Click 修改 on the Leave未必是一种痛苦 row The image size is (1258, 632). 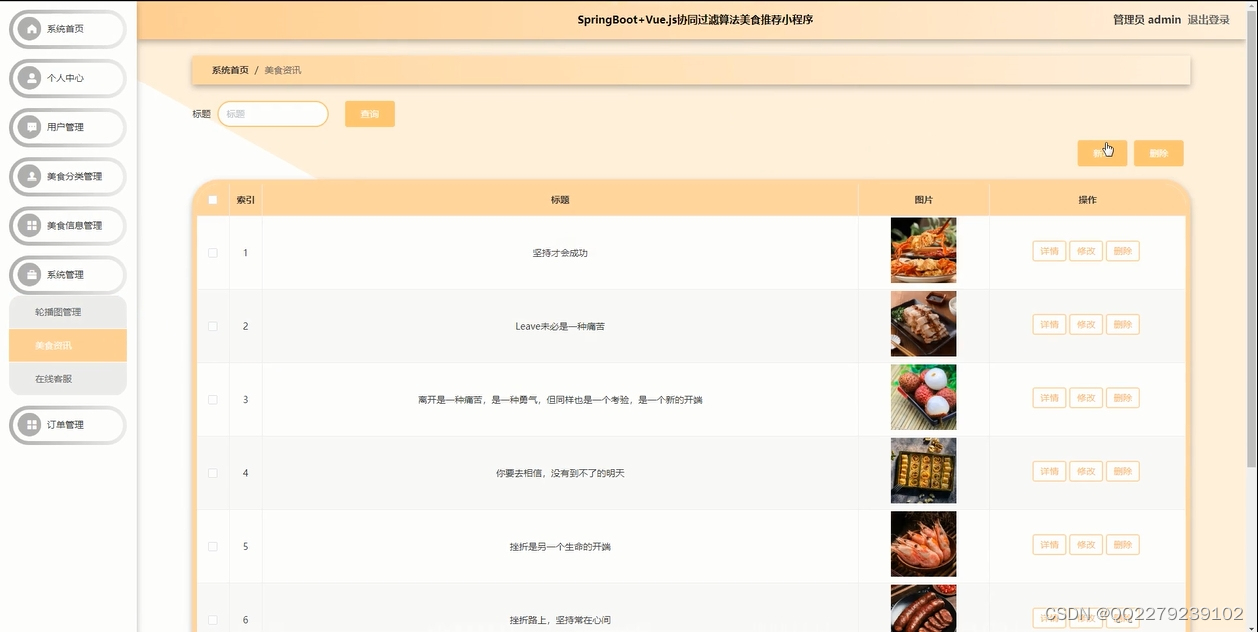tap(1086, 324)
